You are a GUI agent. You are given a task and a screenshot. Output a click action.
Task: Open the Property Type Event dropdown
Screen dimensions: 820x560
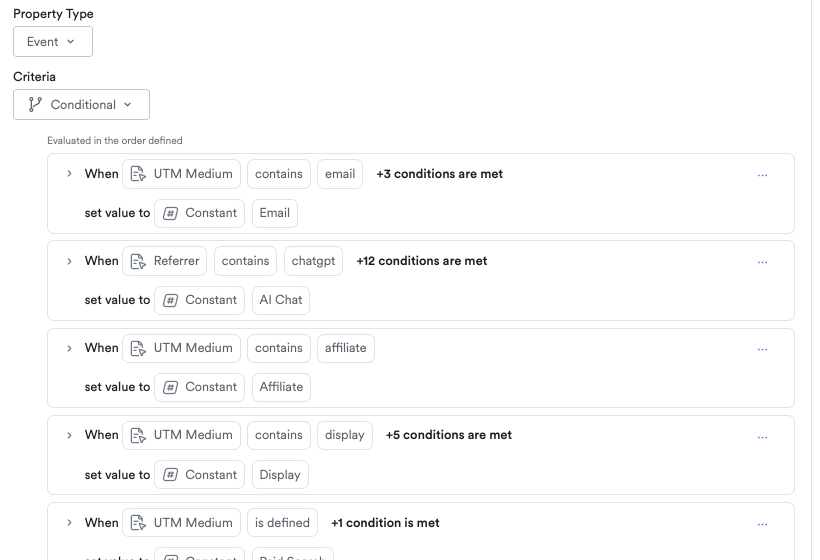52,42
